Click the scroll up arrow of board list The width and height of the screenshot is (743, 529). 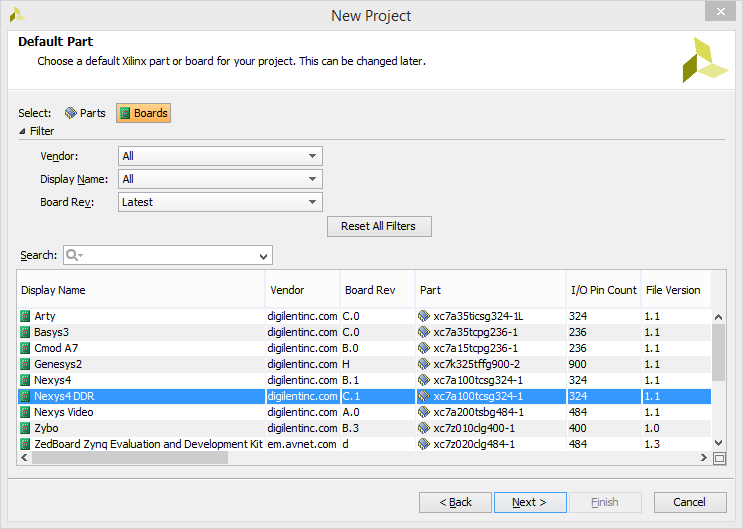pos(718,317)
